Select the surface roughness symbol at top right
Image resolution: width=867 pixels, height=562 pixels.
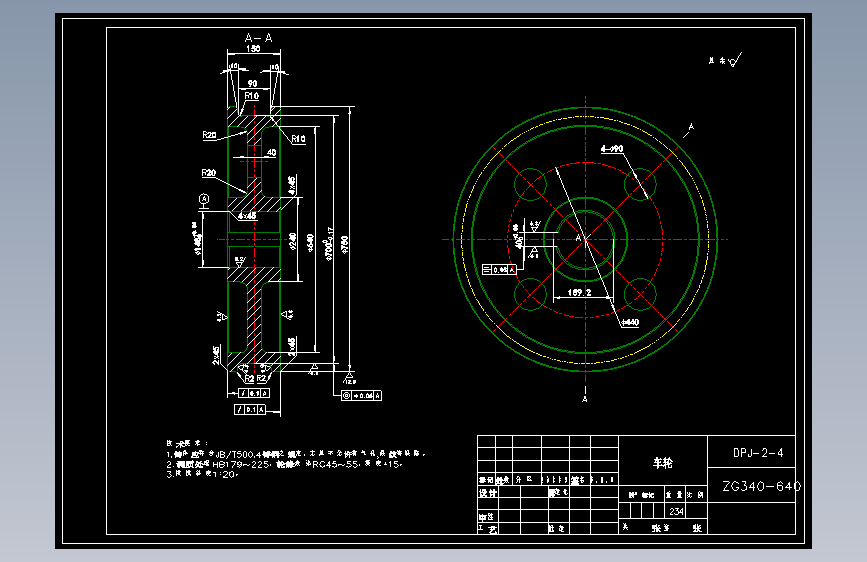pos(726,60)
